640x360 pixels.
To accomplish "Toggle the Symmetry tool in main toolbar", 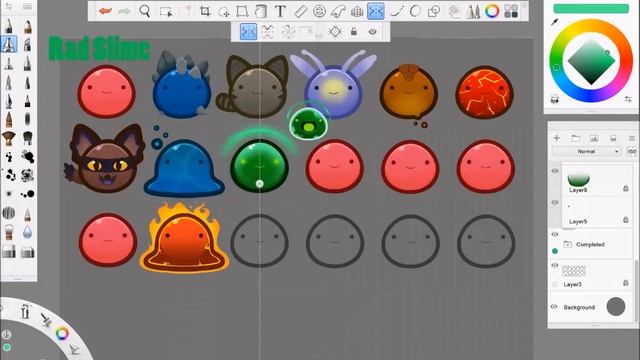I will [x=376, y=11].
